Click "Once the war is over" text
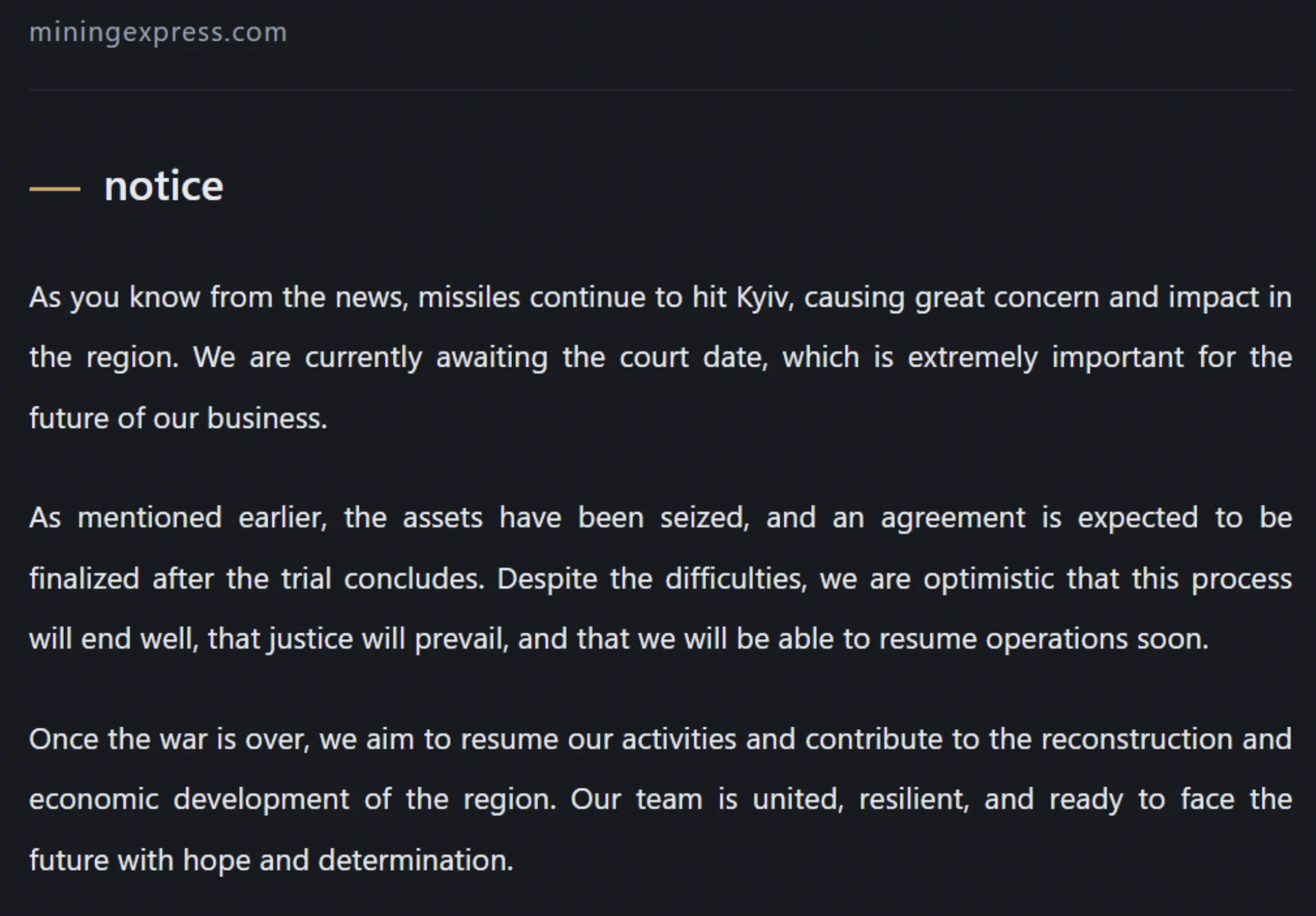This screenshot has width=1316, height=916. click(x=170, y=739)
